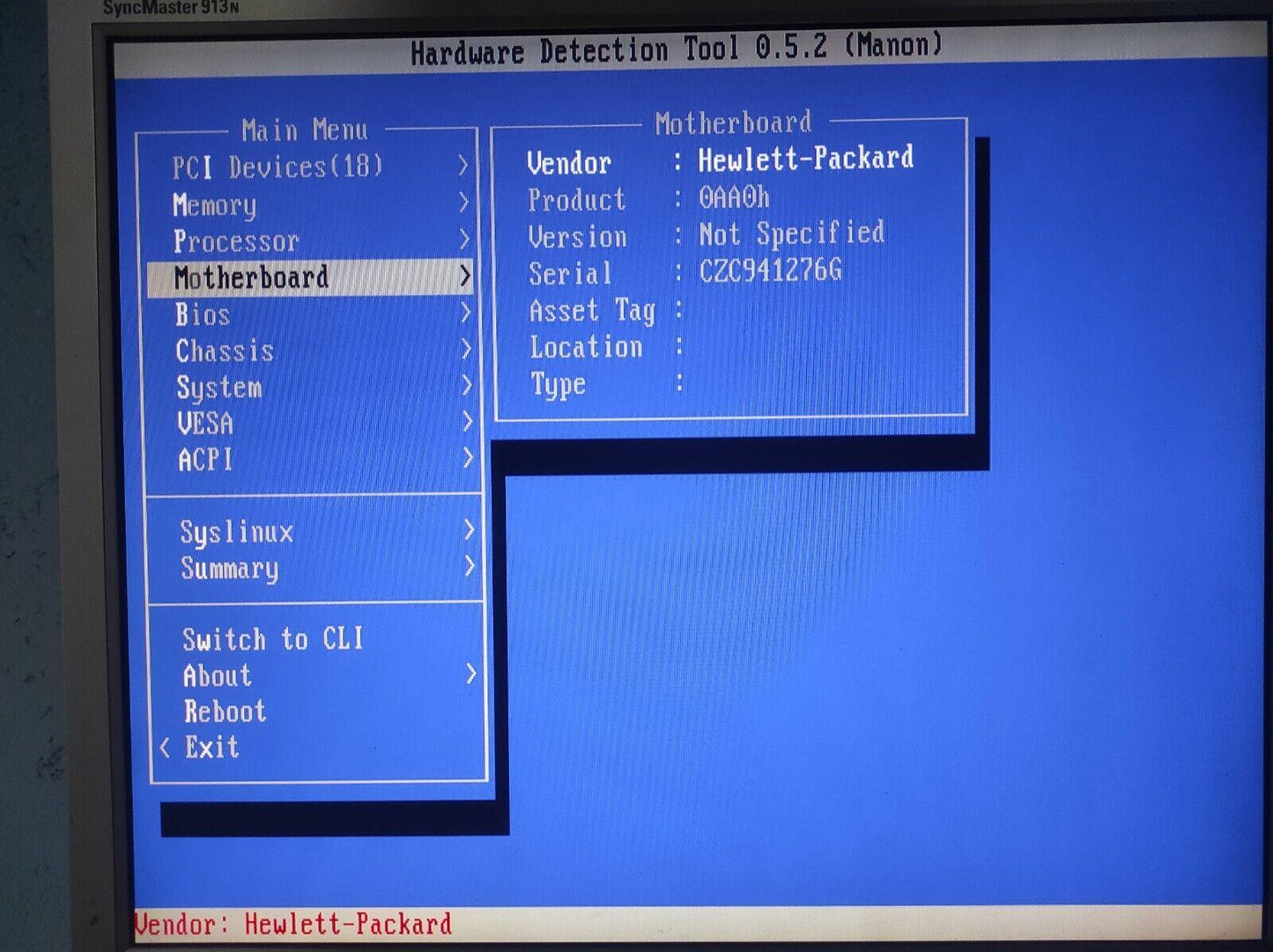Select the Memory menu item
Image resolution: width=1273 pixels, height=952 pixels.
(215, 204)
